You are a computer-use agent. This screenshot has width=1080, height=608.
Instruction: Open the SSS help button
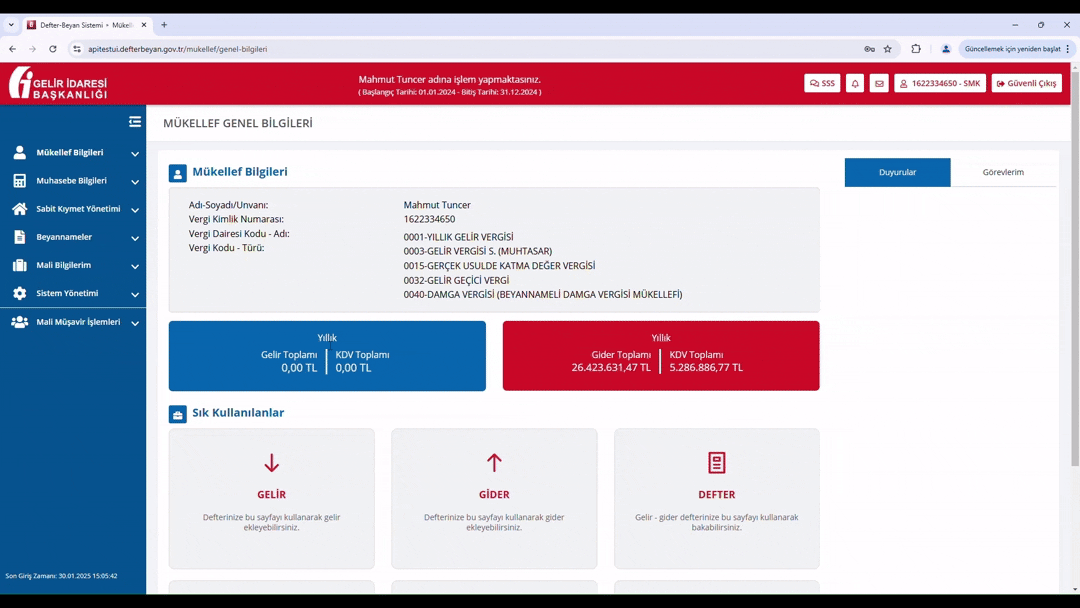(x=822, y=84)
